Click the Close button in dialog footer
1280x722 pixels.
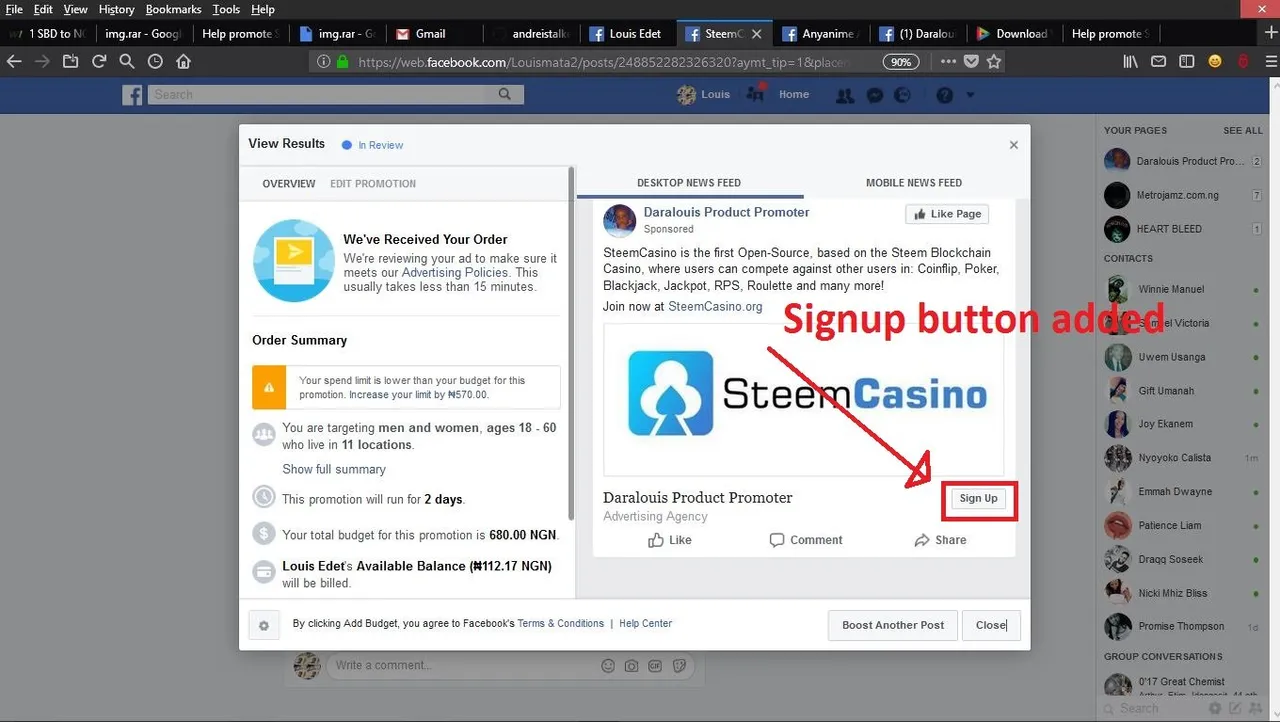(991, 625)
